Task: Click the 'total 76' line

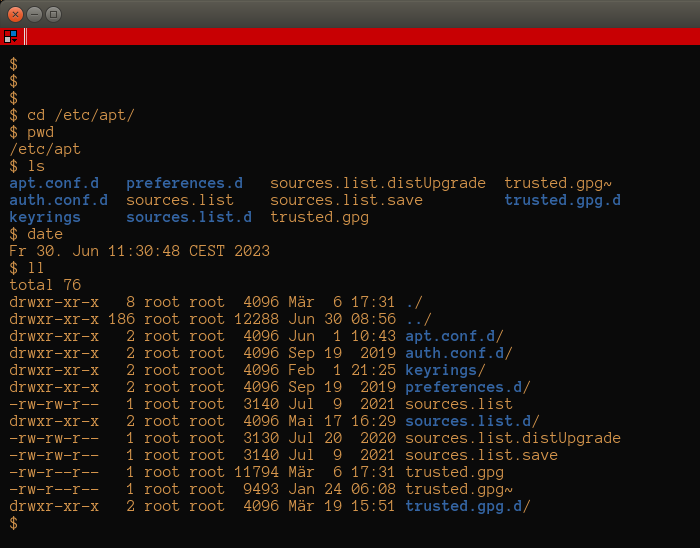Action: (x=45, y=285)
